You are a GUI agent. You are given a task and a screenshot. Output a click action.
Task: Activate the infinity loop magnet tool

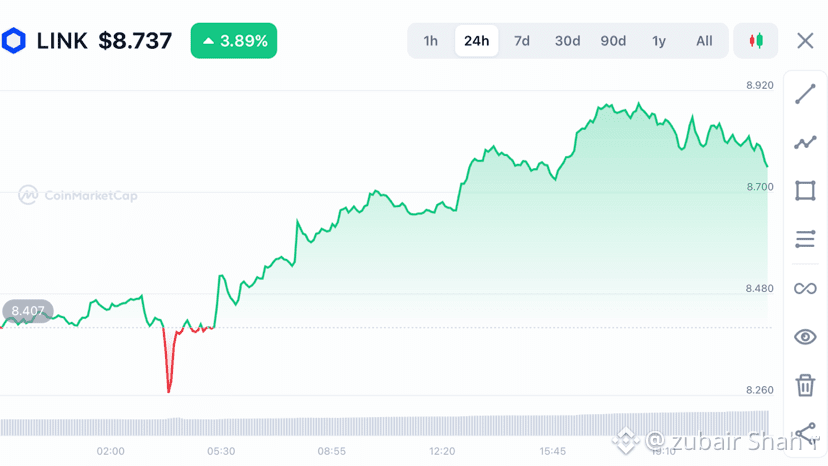pos(805,288)
